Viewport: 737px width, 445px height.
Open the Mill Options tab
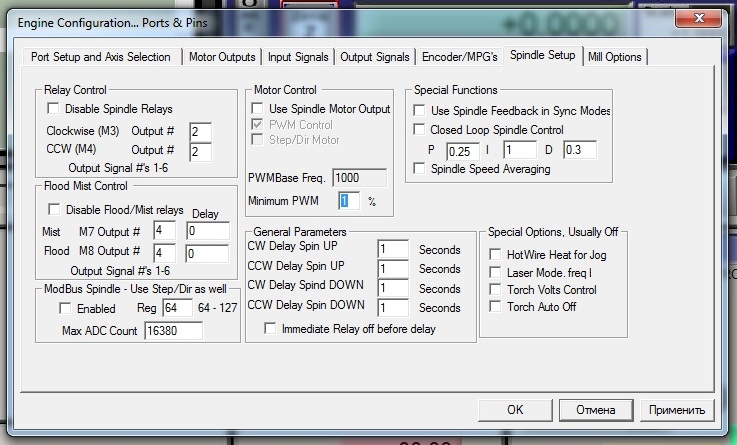point(614,57)
